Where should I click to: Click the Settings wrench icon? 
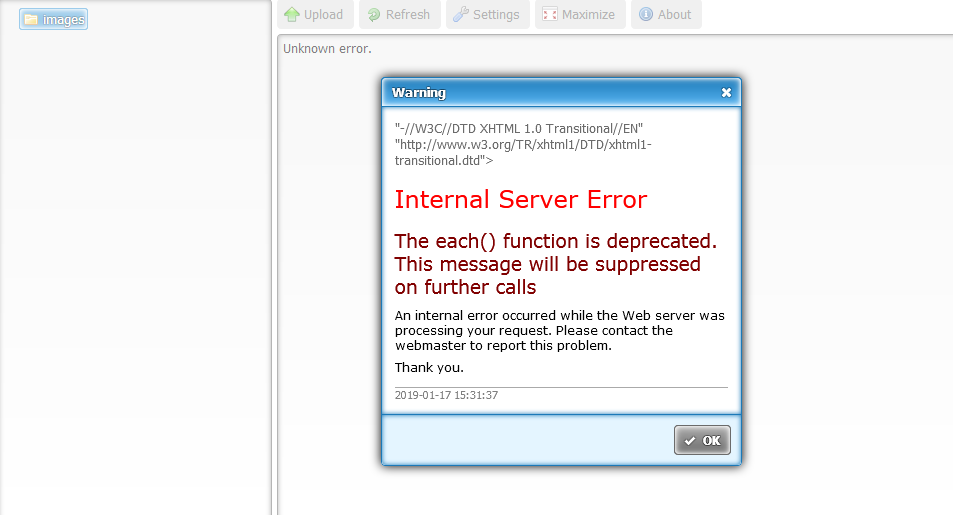[x=461, y=15]
